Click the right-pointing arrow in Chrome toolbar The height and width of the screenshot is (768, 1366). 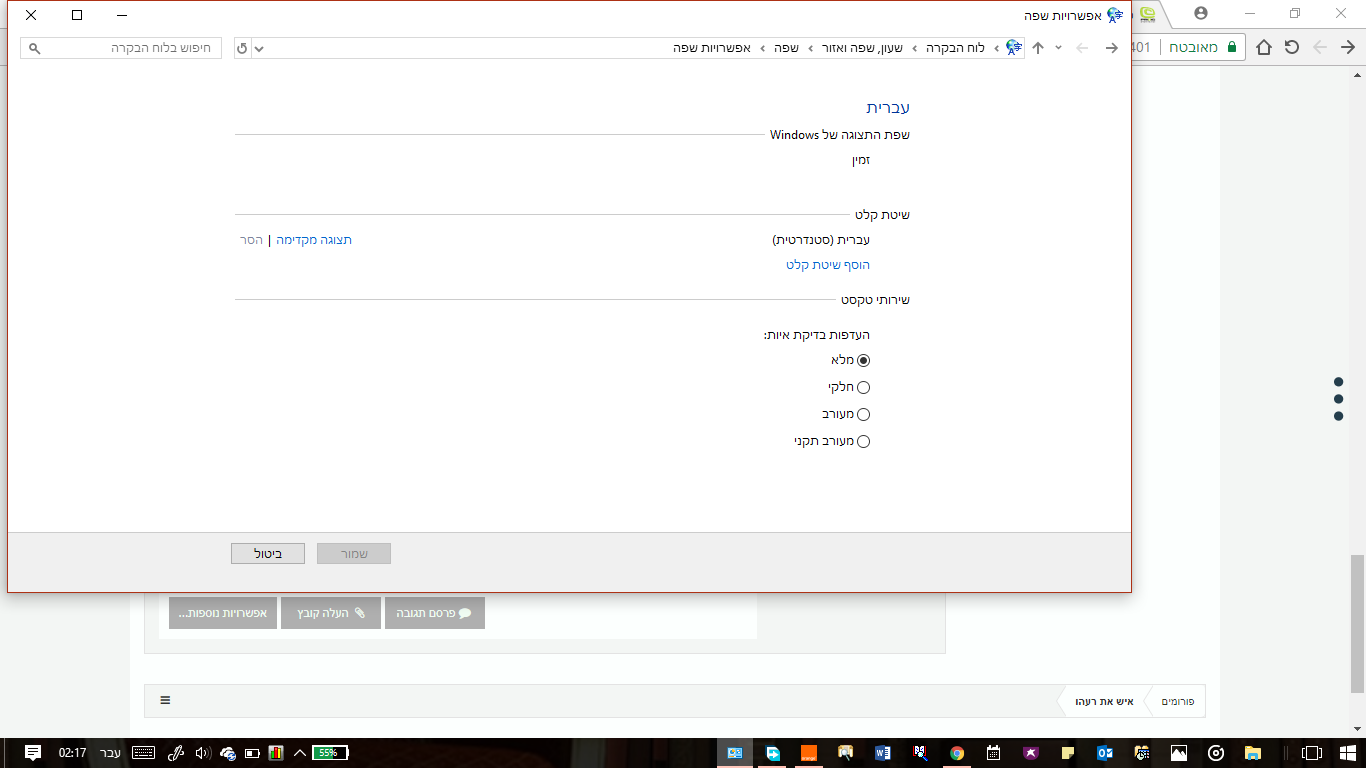pos(1347,47)
